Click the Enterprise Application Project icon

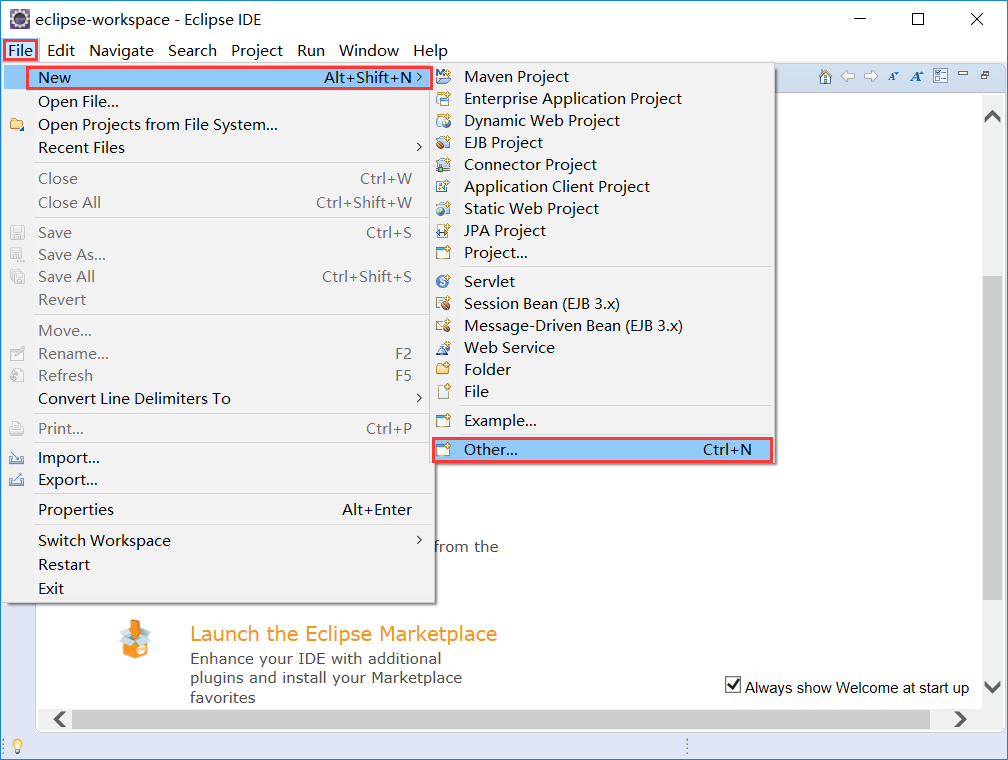coord(444,98)
